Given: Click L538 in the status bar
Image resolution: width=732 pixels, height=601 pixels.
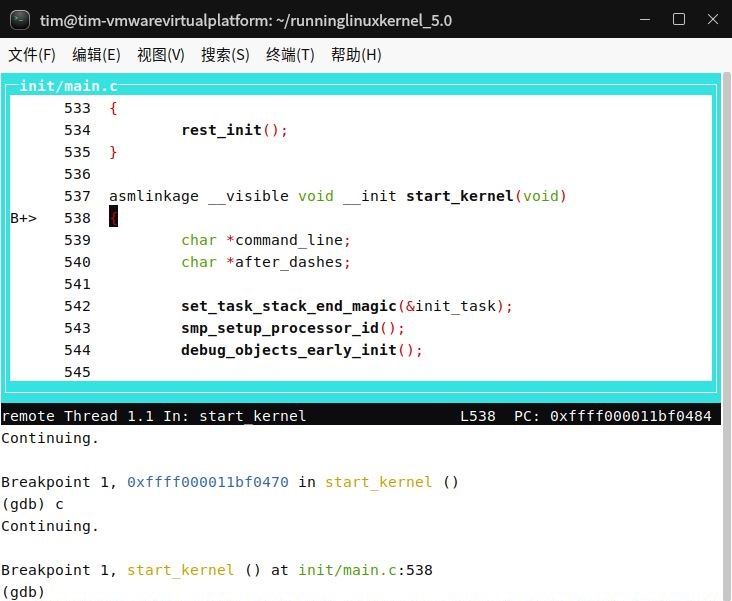Looking at the screenshot, I should coord(478,416).
